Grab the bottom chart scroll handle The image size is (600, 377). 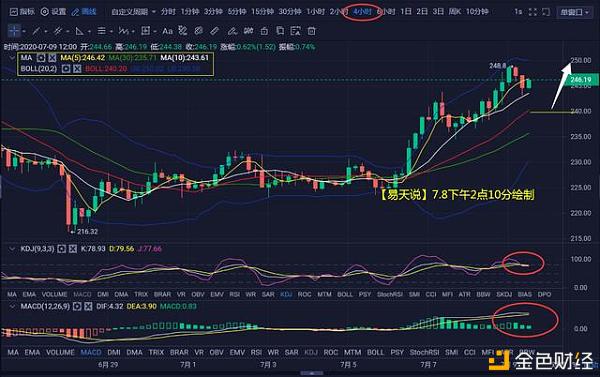(x=311, y=373)
